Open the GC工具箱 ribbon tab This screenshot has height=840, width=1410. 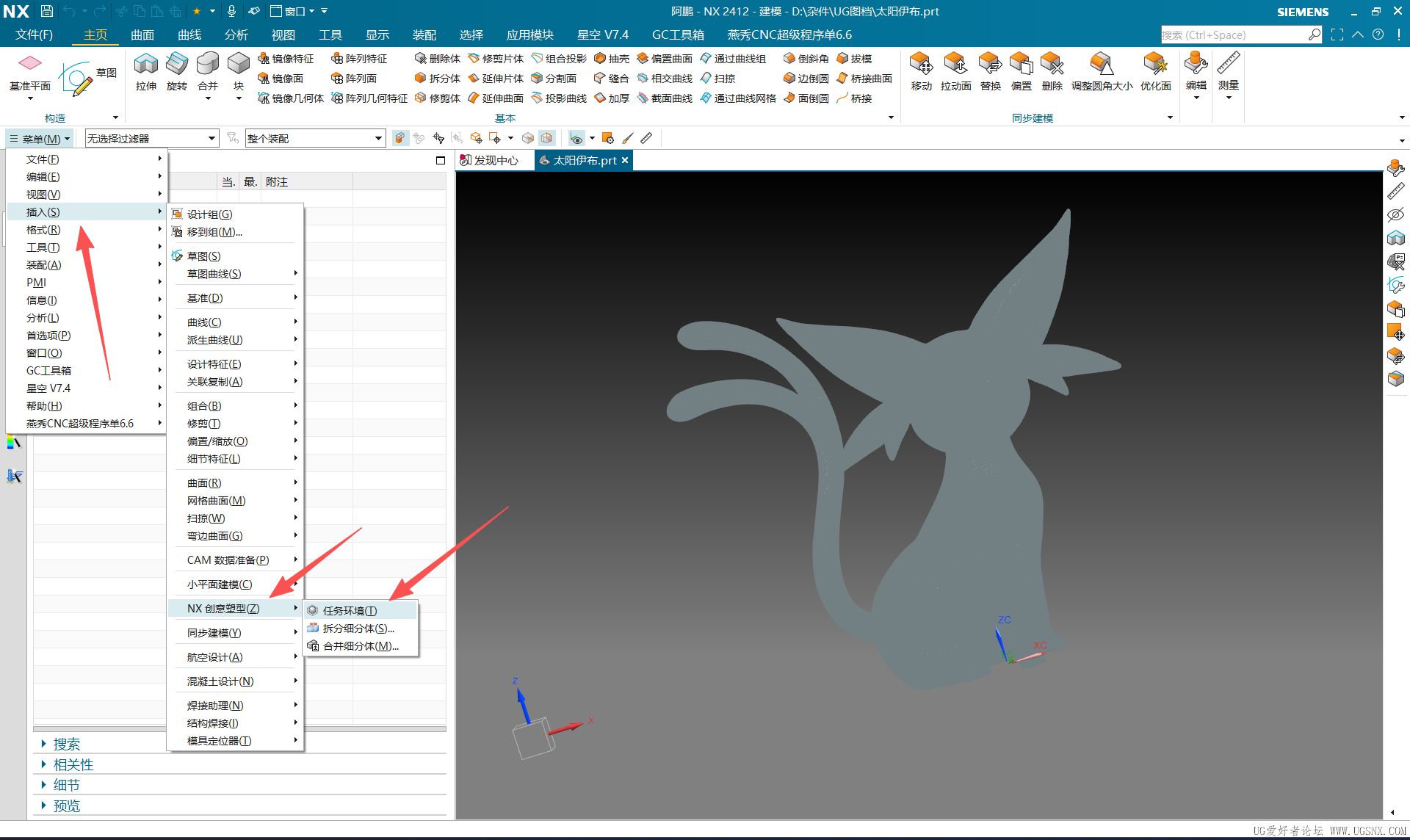pos(678,35)
